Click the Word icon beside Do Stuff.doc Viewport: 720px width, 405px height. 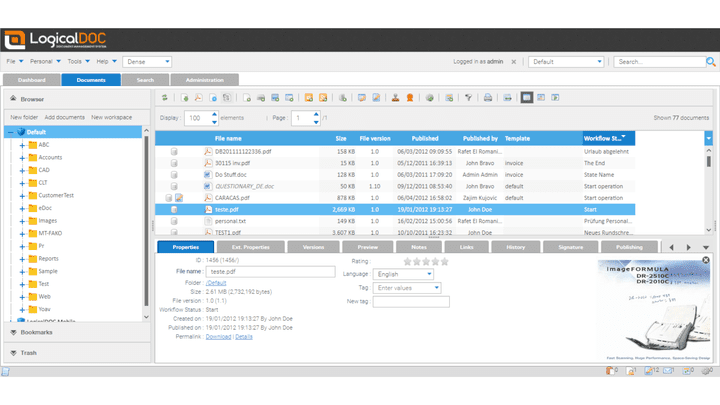[206, 174]
